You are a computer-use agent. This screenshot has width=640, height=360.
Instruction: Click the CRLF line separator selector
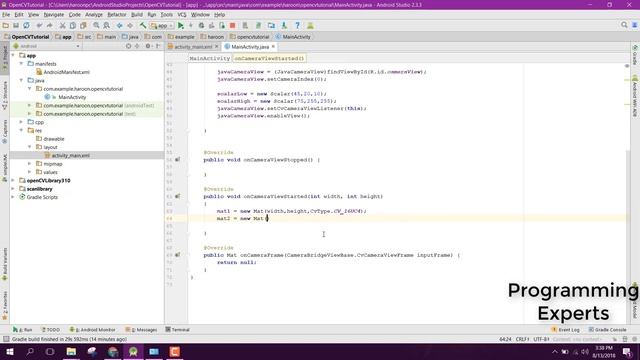(522, 339)
